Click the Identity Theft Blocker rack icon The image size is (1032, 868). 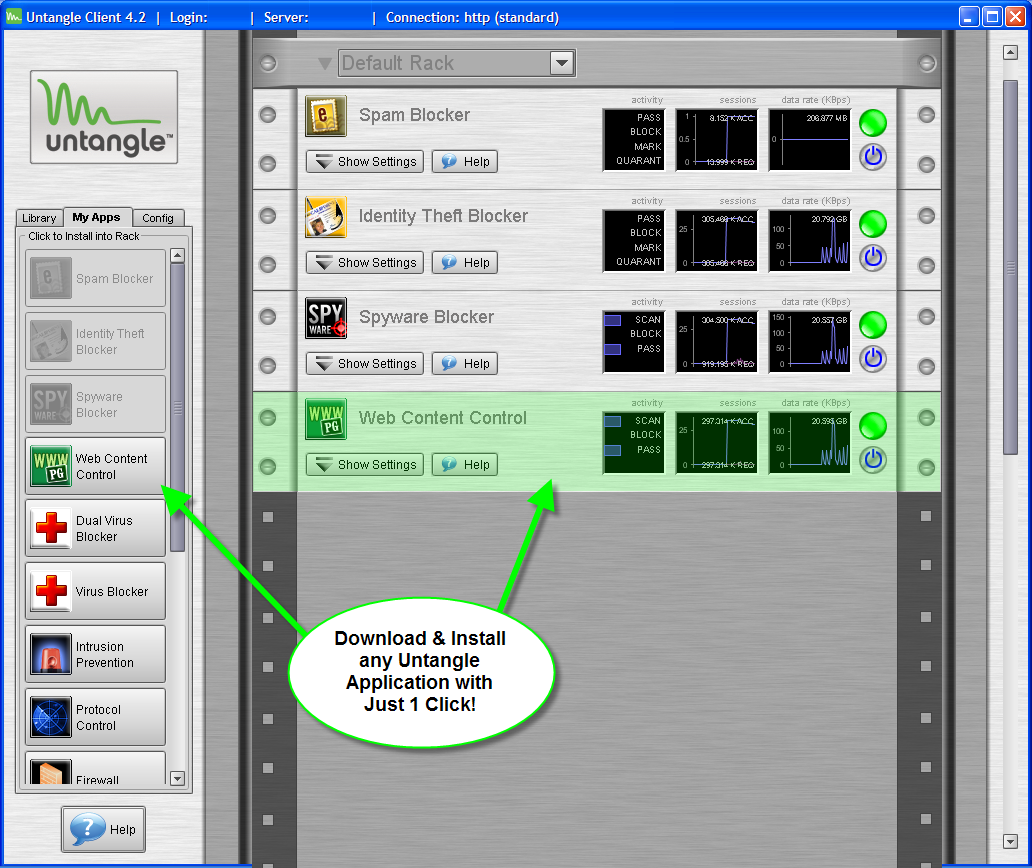coord(326,217)
